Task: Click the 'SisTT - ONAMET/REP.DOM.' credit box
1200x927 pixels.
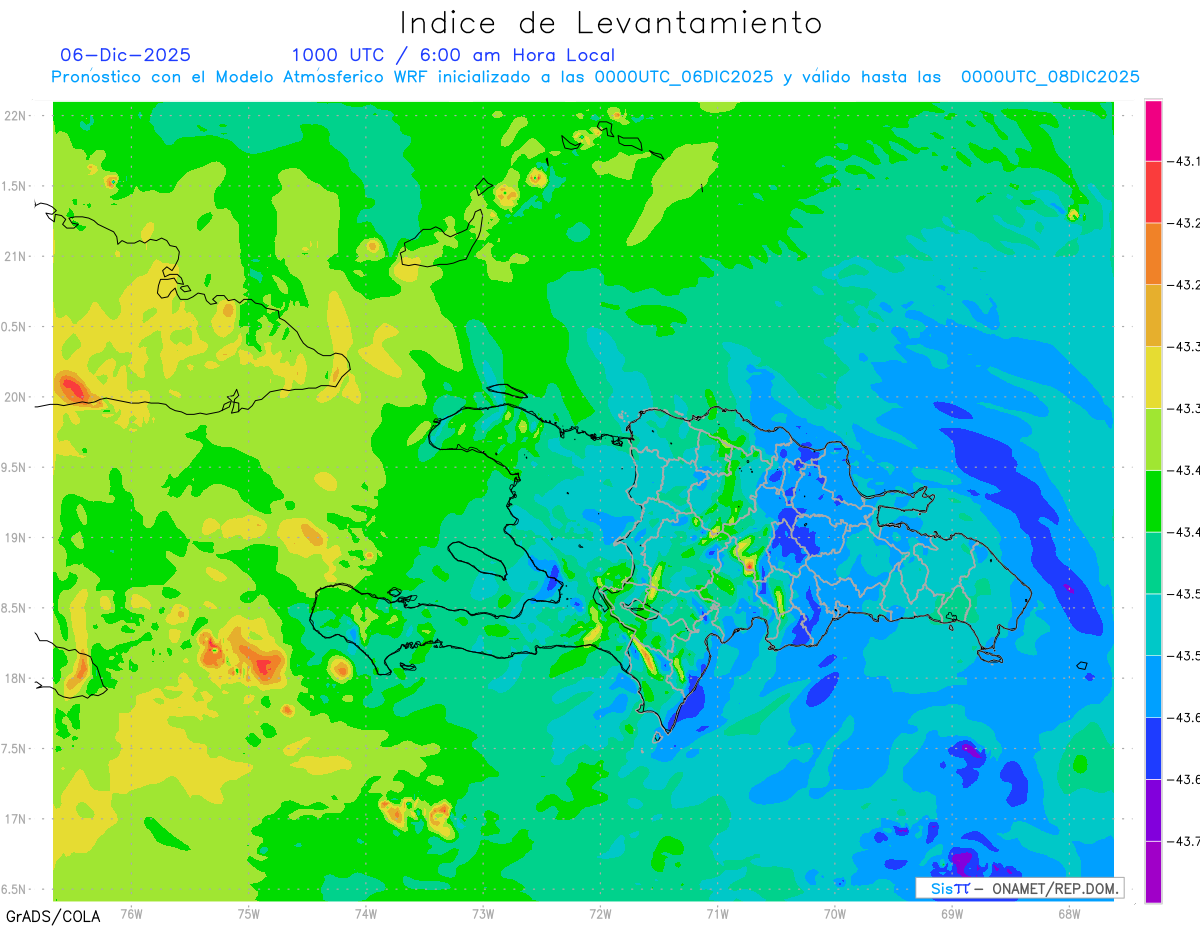Action: (x=1019, y=888)
